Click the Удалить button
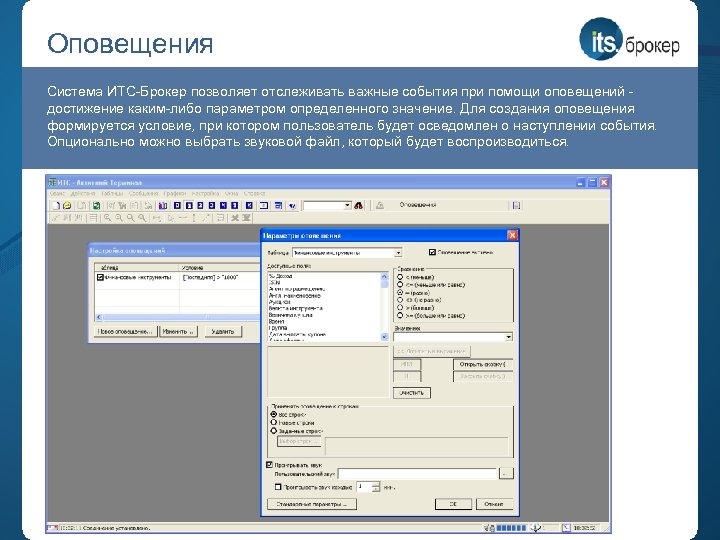Screen dimensions: 720x540 (223, 331)
